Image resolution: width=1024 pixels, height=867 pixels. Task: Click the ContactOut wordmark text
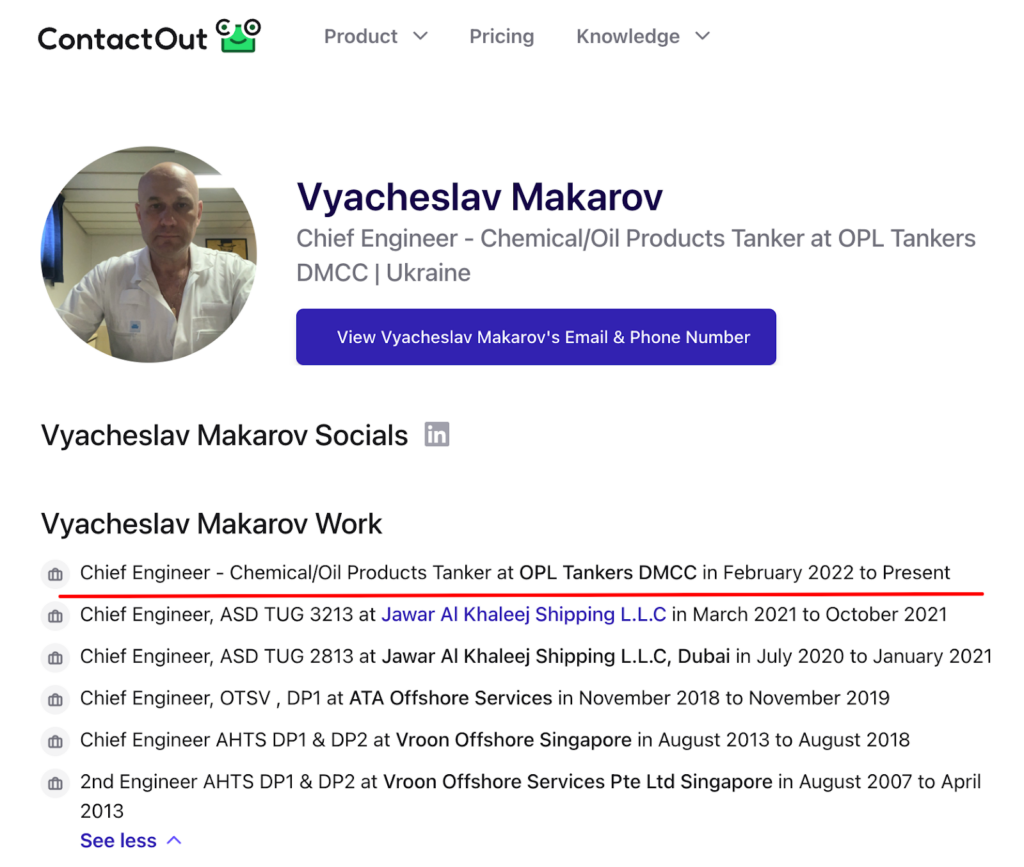tap(122, 38)
